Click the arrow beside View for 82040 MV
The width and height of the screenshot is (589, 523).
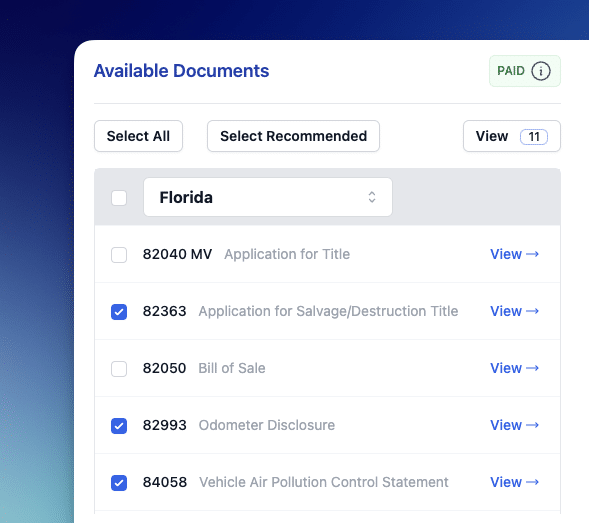coord(532,254)
